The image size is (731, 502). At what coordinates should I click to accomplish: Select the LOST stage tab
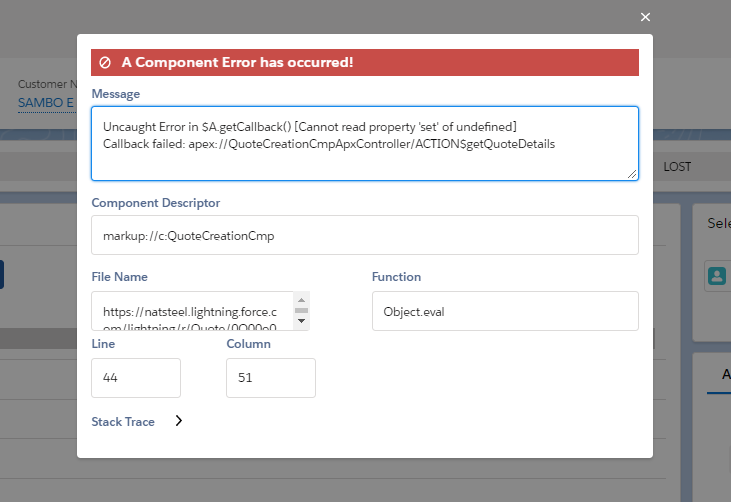point(677,167)
